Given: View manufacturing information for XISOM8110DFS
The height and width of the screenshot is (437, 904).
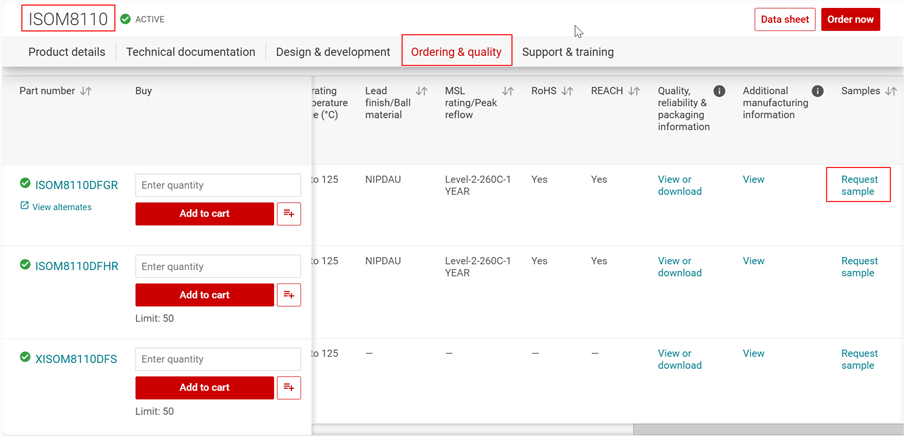Looking at the screenshot, I should tap(754, 353).
